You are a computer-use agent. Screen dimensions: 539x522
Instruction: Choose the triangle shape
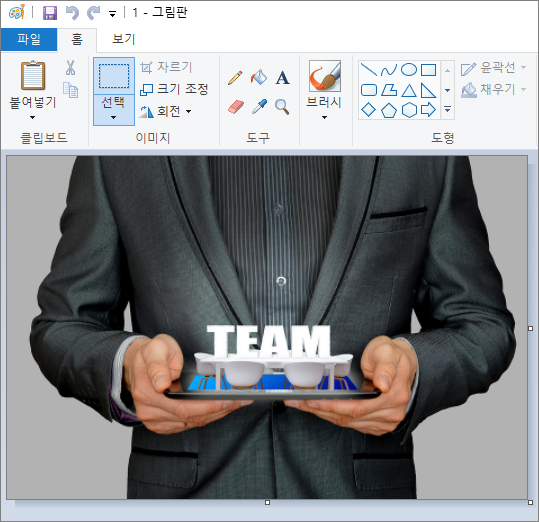[x=409, y=90]
